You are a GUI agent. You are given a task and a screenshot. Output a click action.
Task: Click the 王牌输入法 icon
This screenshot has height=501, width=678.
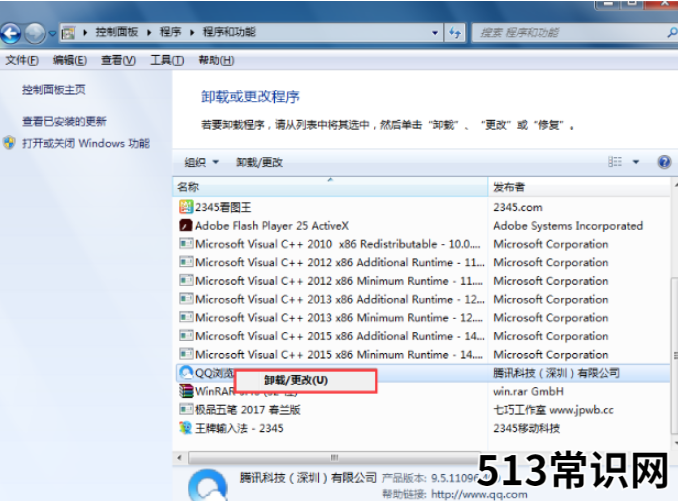(x=186, y=428)
